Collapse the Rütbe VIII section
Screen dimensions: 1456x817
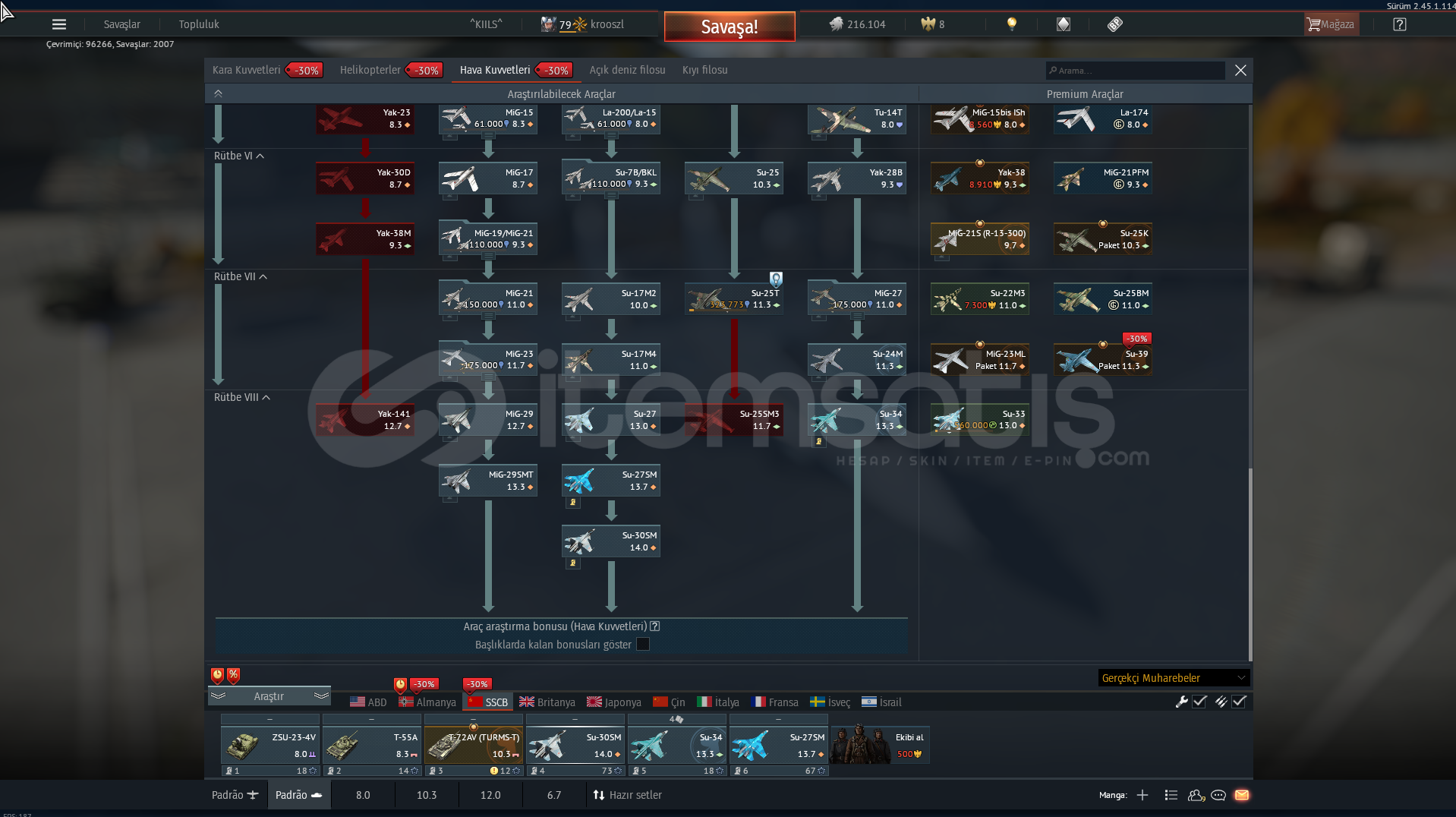242,397
